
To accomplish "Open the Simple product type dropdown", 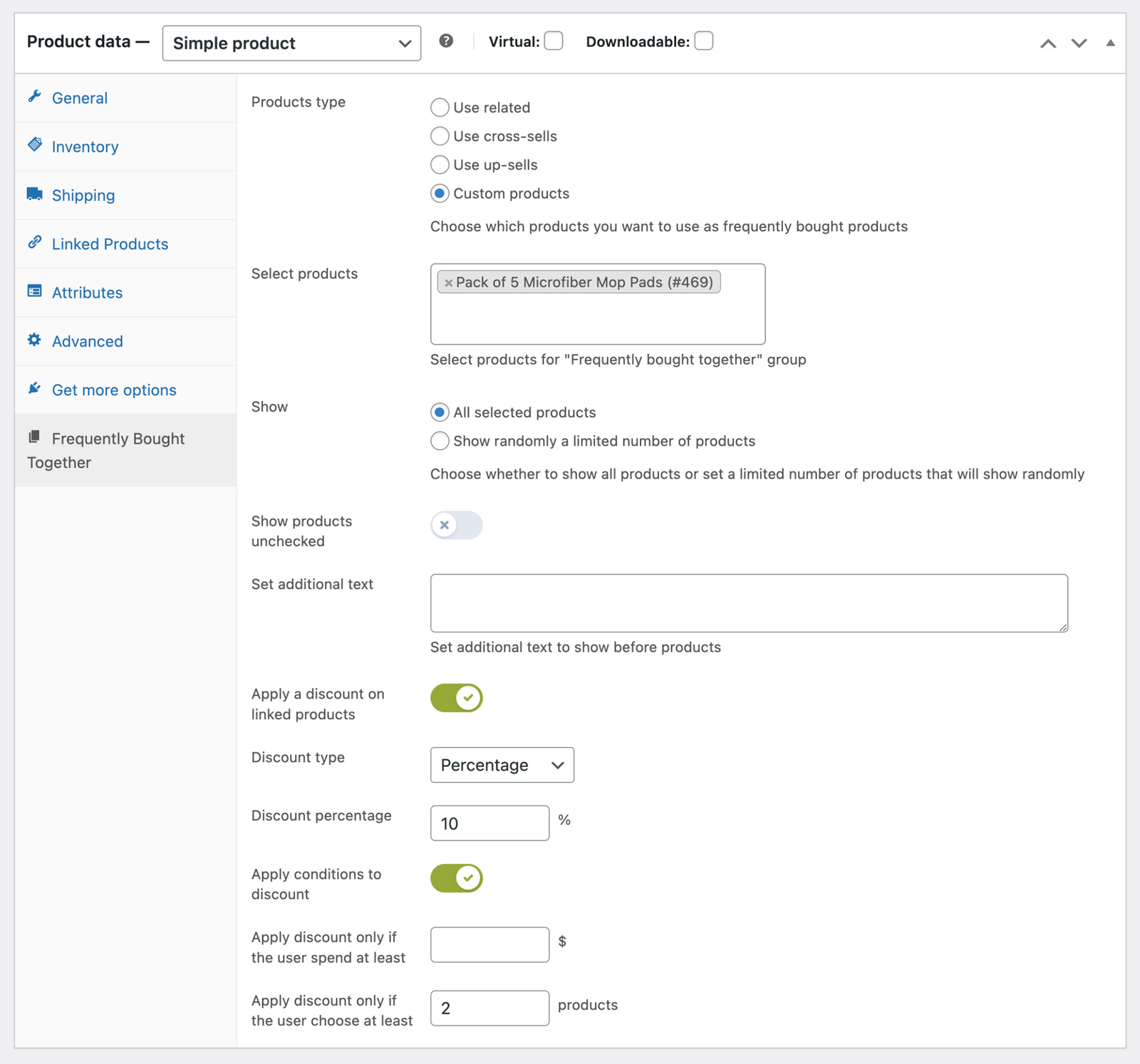I will click(291, 43).
